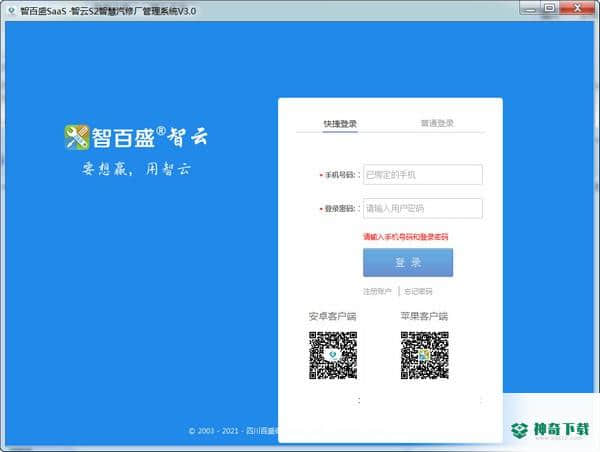Switch to the 快捷登录 tab

(340, 124)
